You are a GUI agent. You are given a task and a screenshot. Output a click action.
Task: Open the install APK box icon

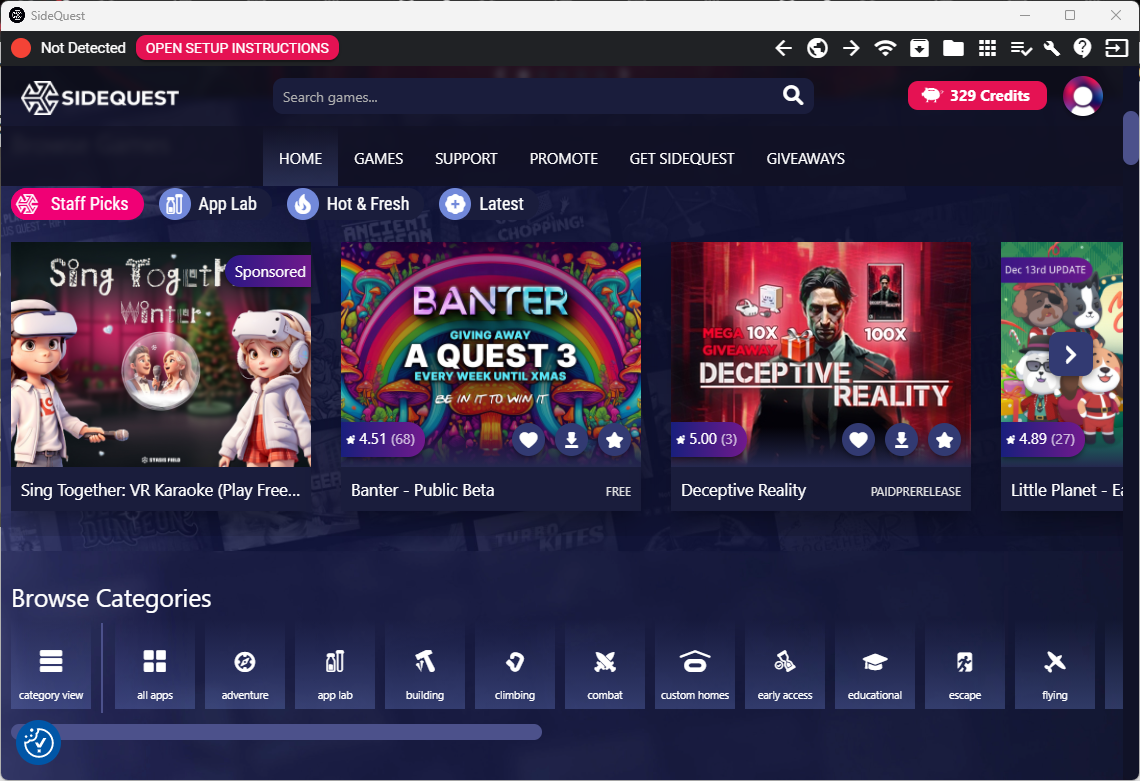919,48
